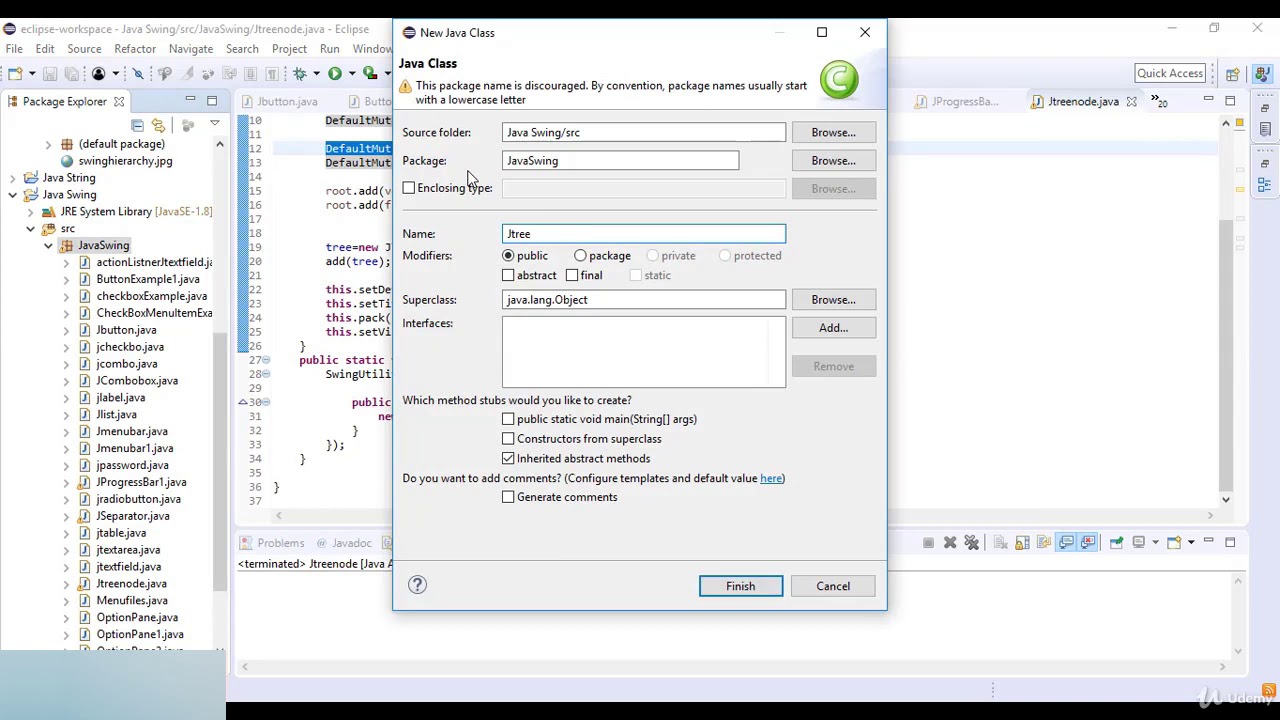
Task: Open Package Explorer View Menu dropdown
Action: 214,124
